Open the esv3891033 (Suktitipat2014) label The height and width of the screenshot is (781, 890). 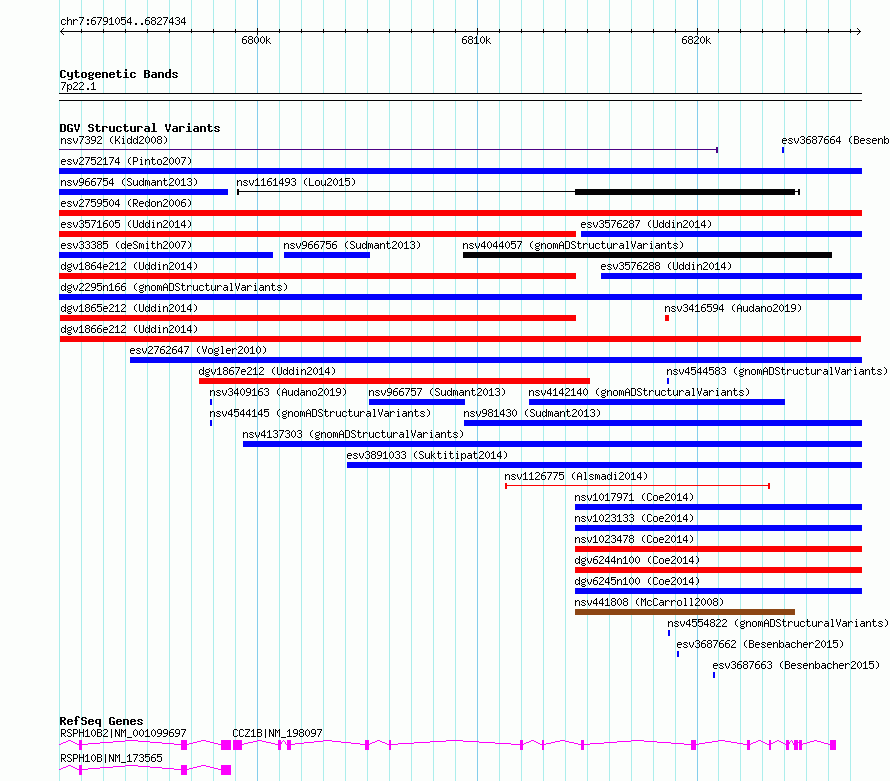tap(427, 455)
